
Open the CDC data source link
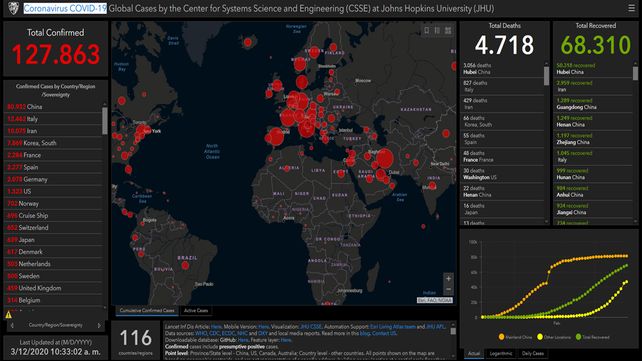click(x=215, y=334)
